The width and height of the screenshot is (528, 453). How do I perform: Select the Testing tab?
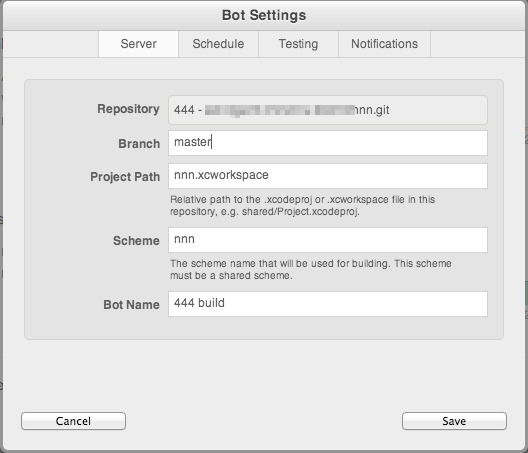[x=298, y=44]
